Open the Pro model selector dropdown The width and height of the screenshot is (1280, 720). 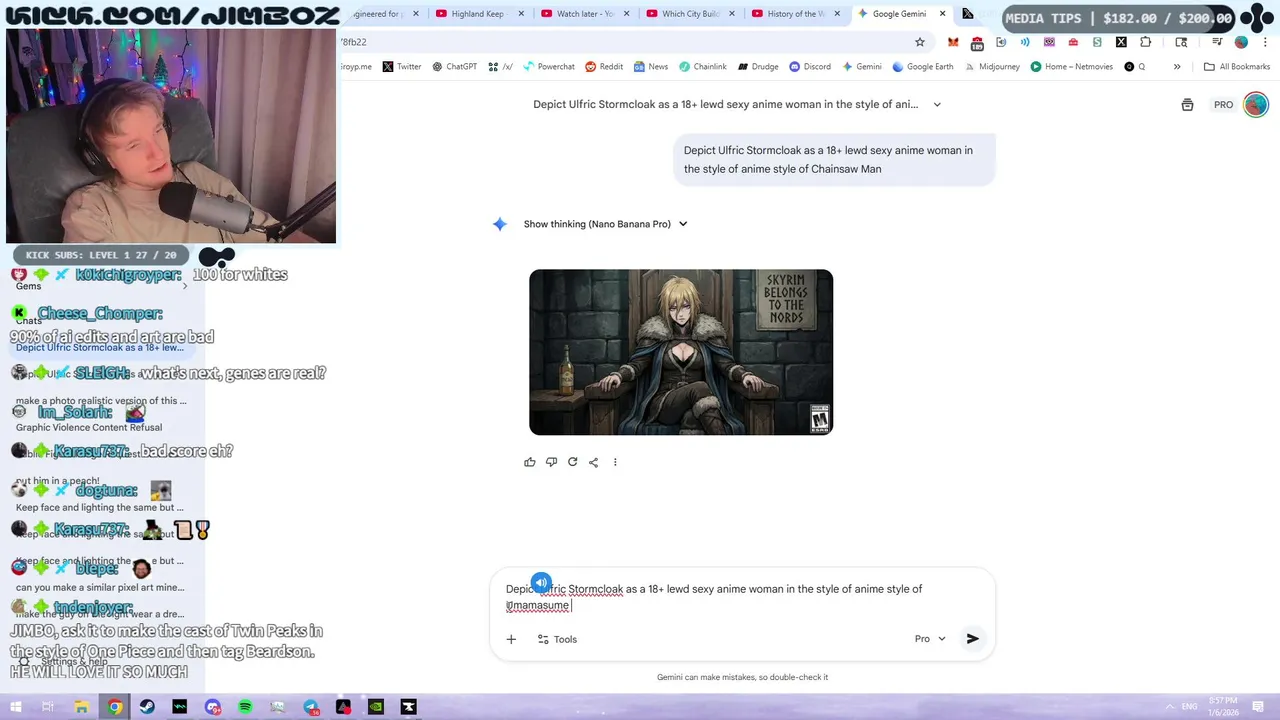tap(930, 639)
